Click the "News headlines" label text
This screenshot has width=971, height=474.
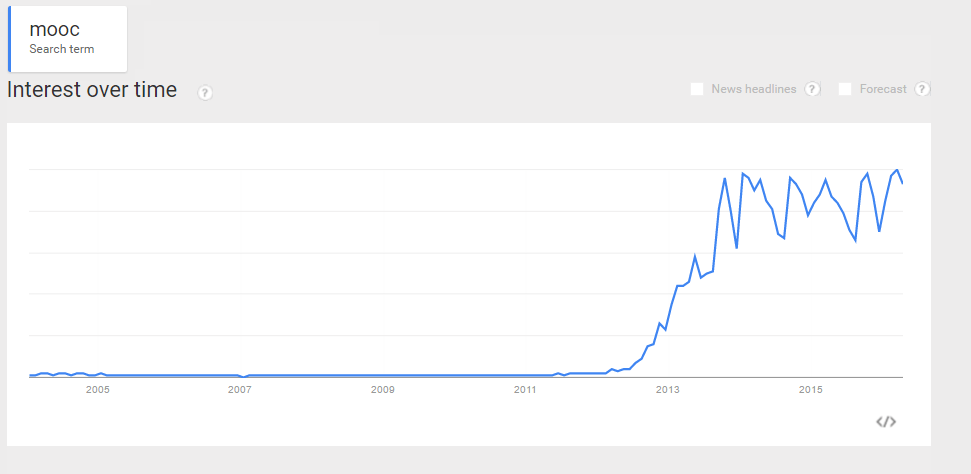coord(754,89)
